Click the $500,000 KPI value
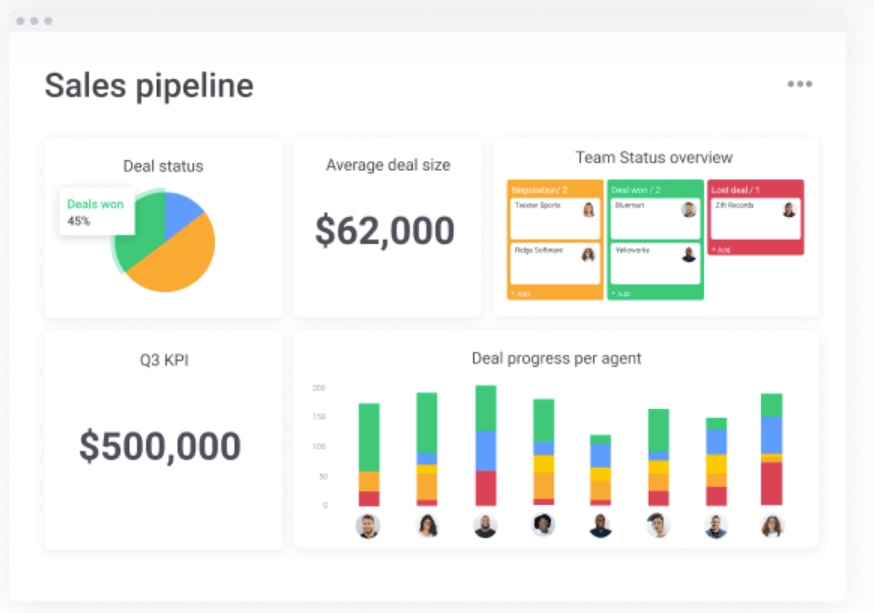Viewport: 874px width, 613px height. [x=160, y=446]
